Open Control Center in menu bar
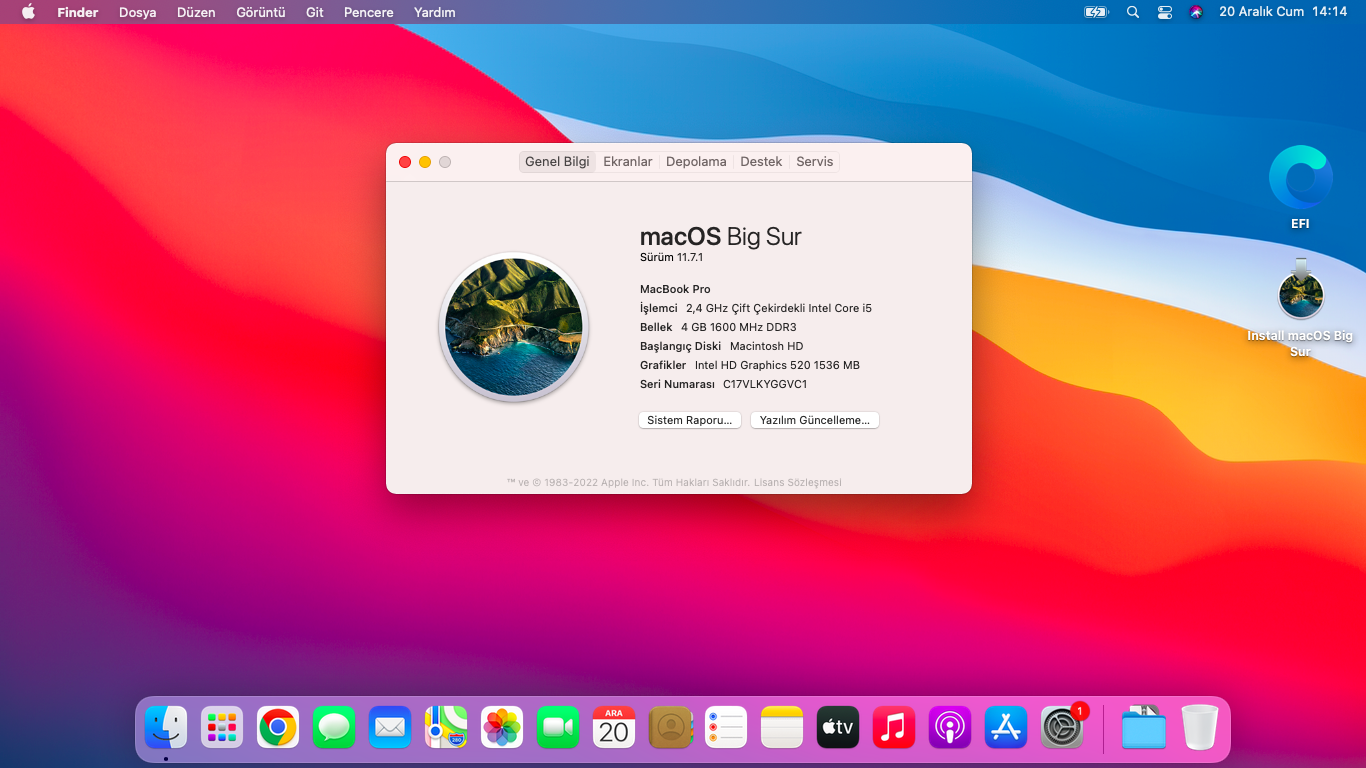Screen dimensions: 1366x768 click(1165, 12)
